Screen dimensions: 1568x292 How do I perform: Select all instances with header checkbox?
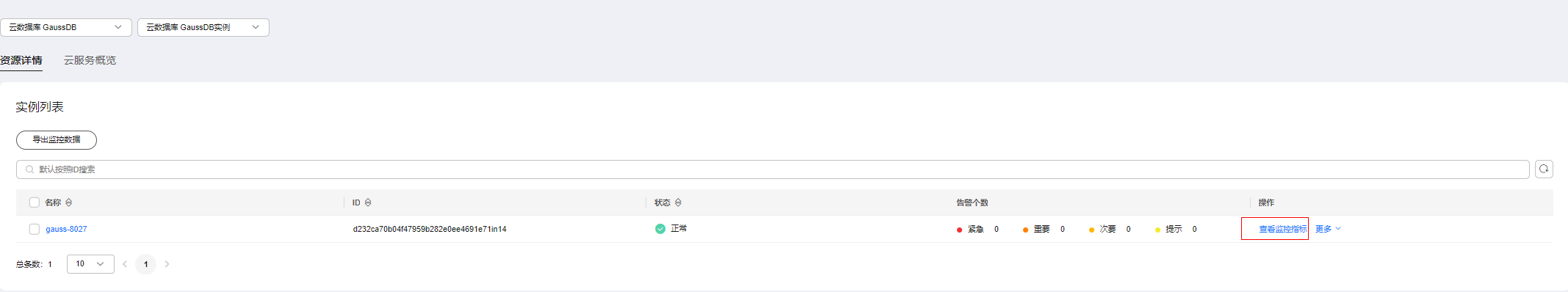pos(35,202)
